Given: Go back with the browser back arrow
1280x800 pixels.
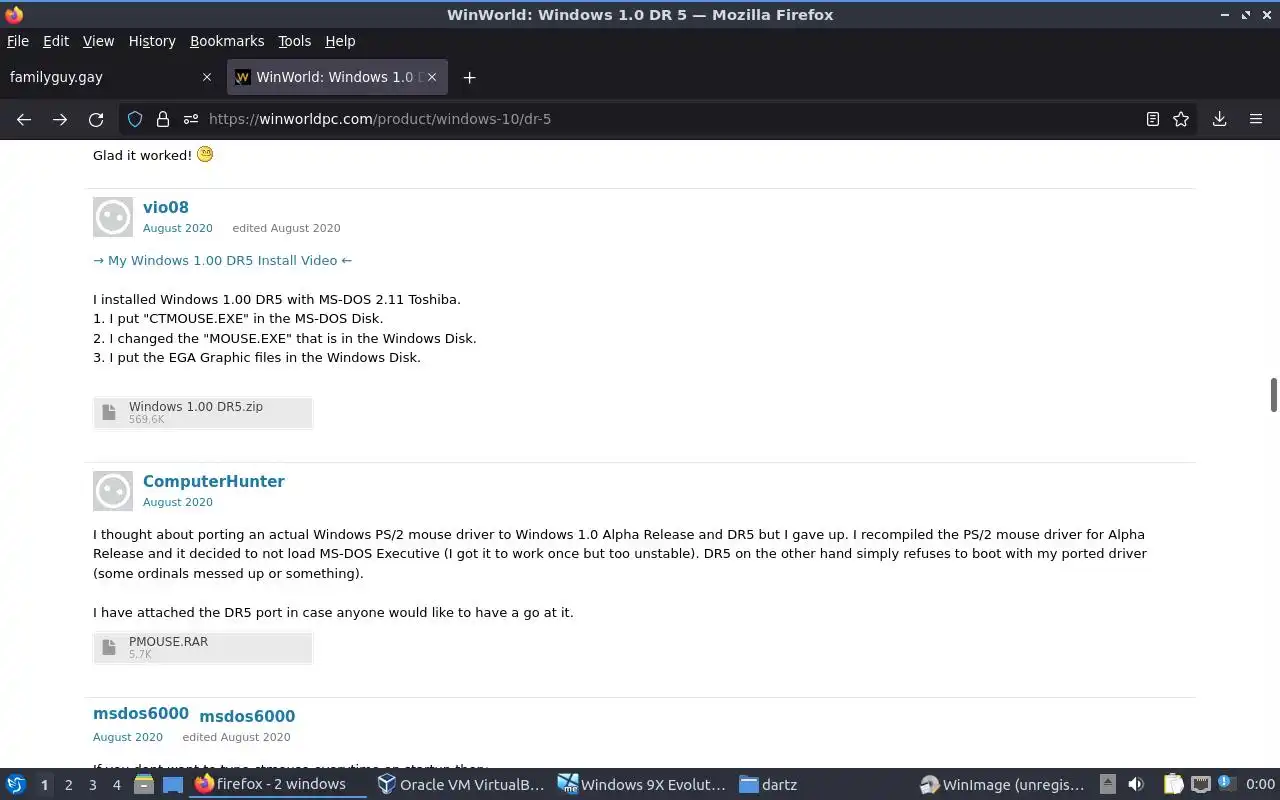Looking at the screenshot, I should pos(24,119).
